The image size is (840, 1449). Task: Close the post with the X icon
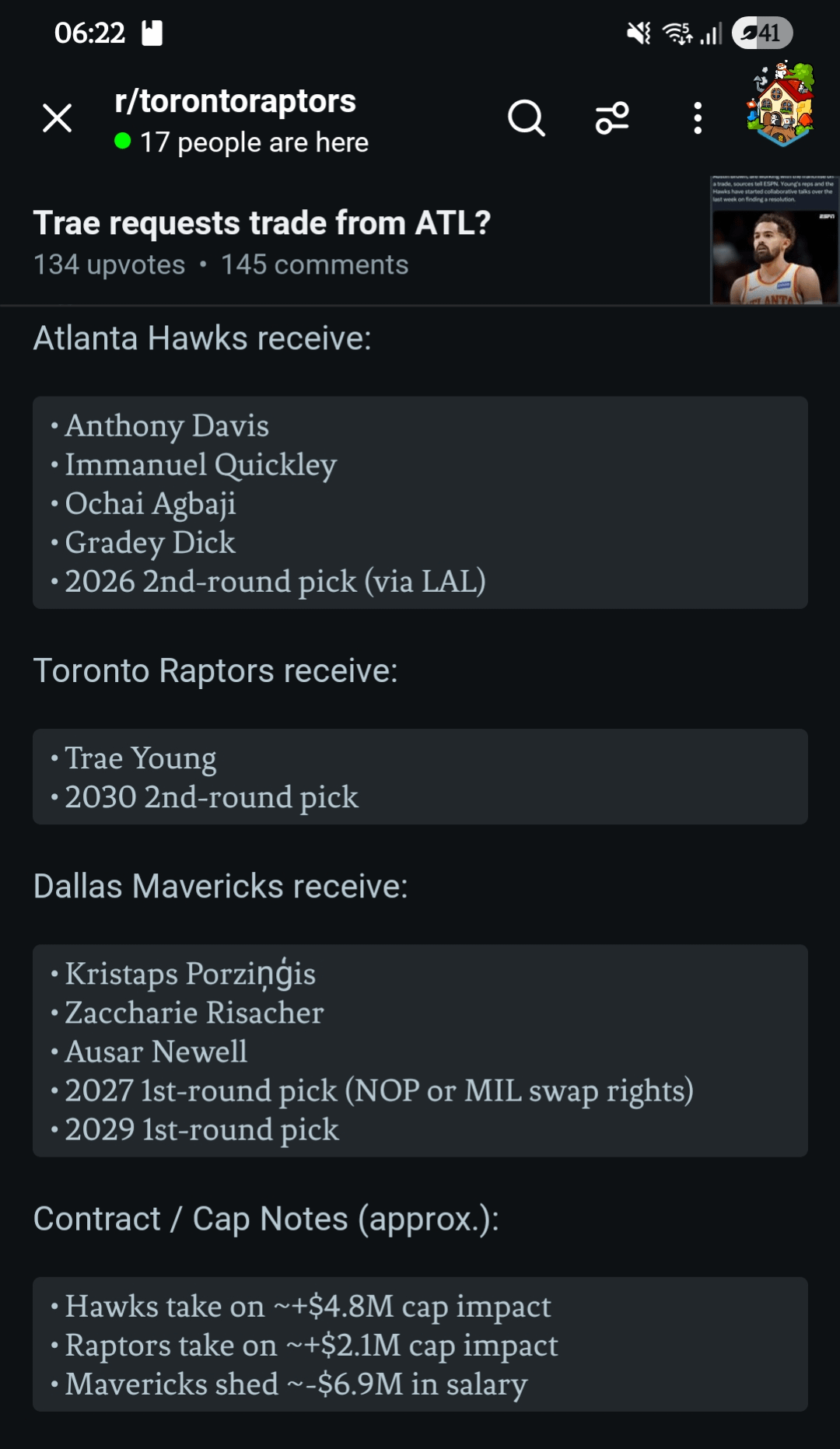(58, 118)
